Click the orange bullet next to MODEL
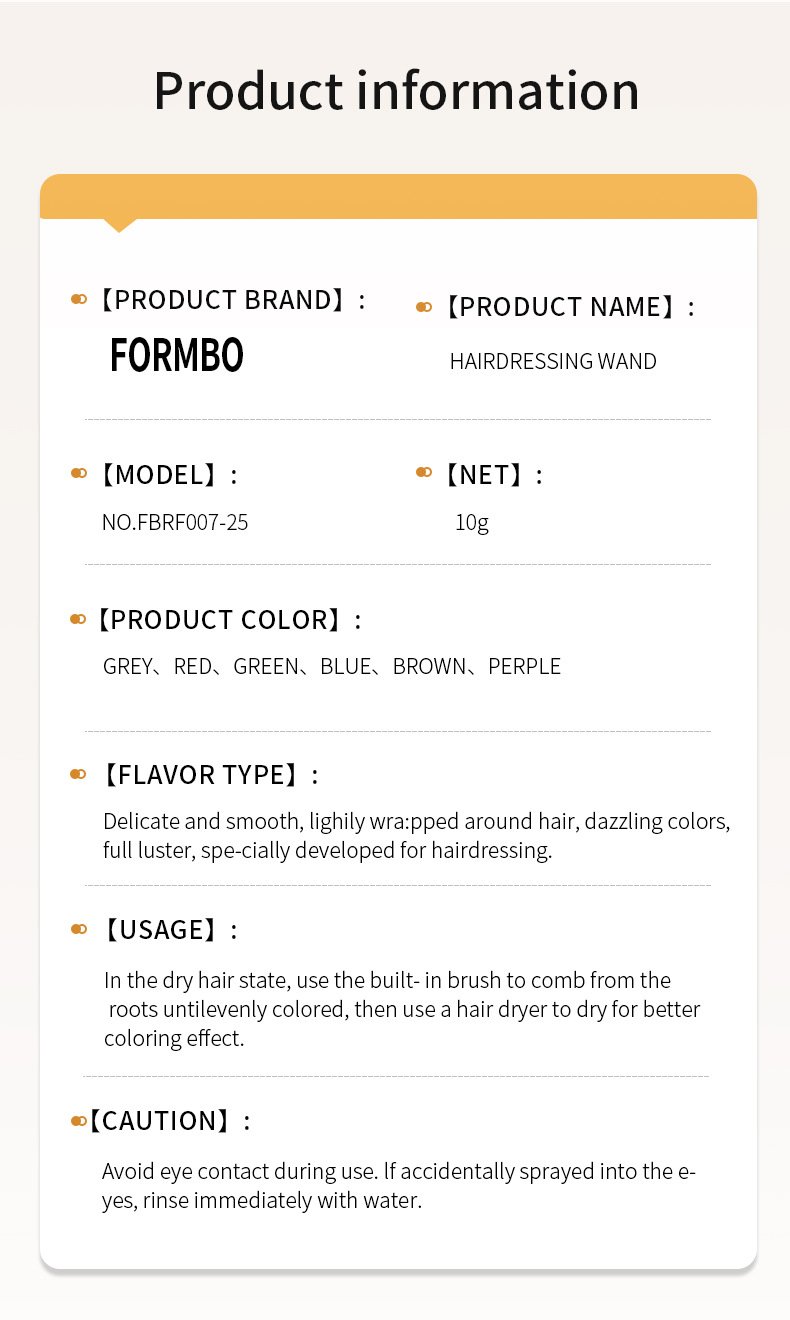 [x=79, y=473]
